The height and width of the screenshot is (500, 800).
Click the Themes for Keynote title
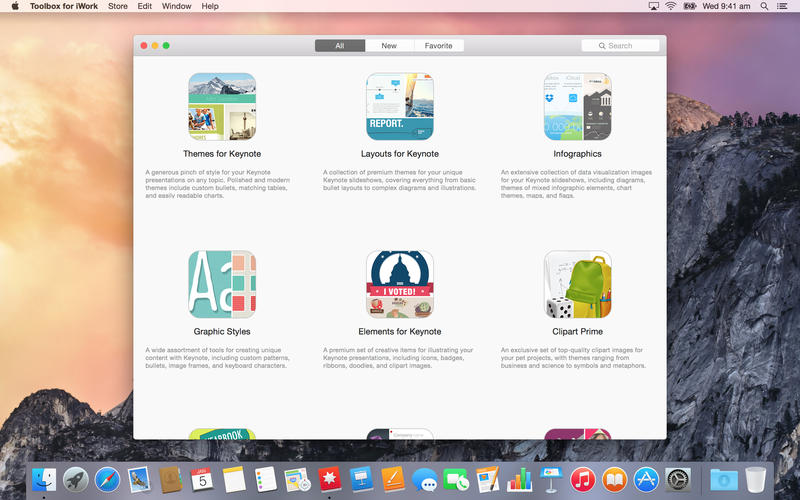pyautogui.click(x=222, y=154)
